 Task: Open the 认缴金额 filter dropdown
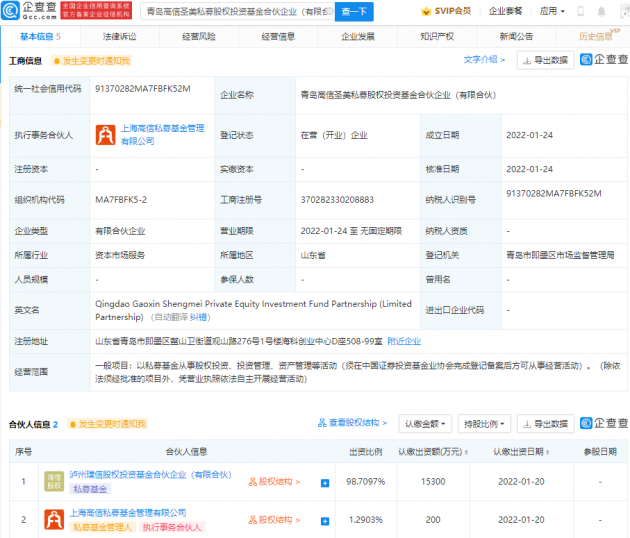[425, 424]
